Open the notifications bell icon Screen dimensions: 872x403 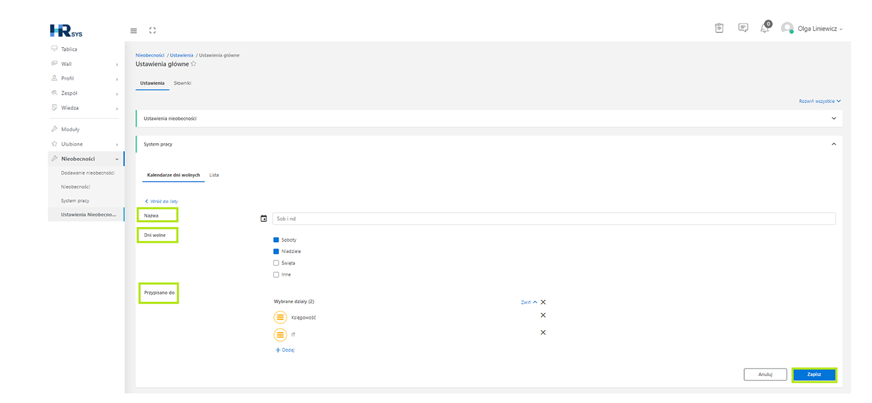765,28
